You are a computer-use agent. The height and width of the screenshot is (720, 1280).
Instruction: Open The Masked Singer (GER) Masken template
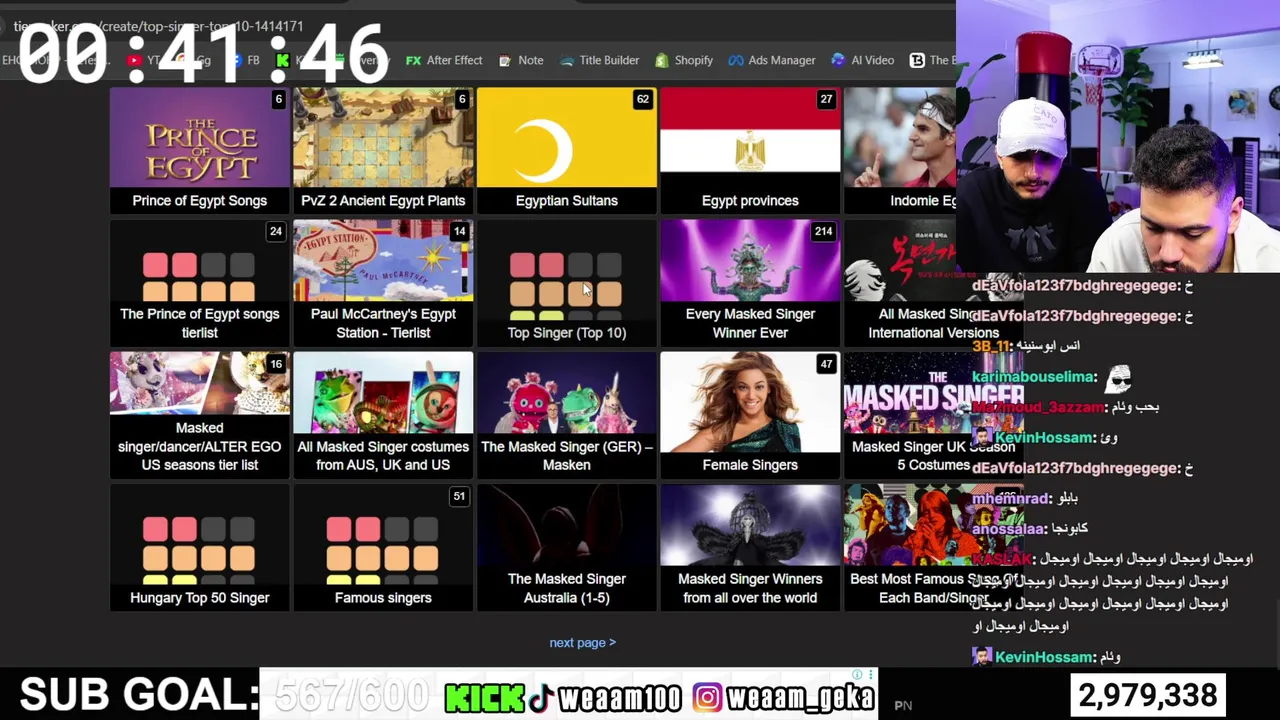pos(567,414)
